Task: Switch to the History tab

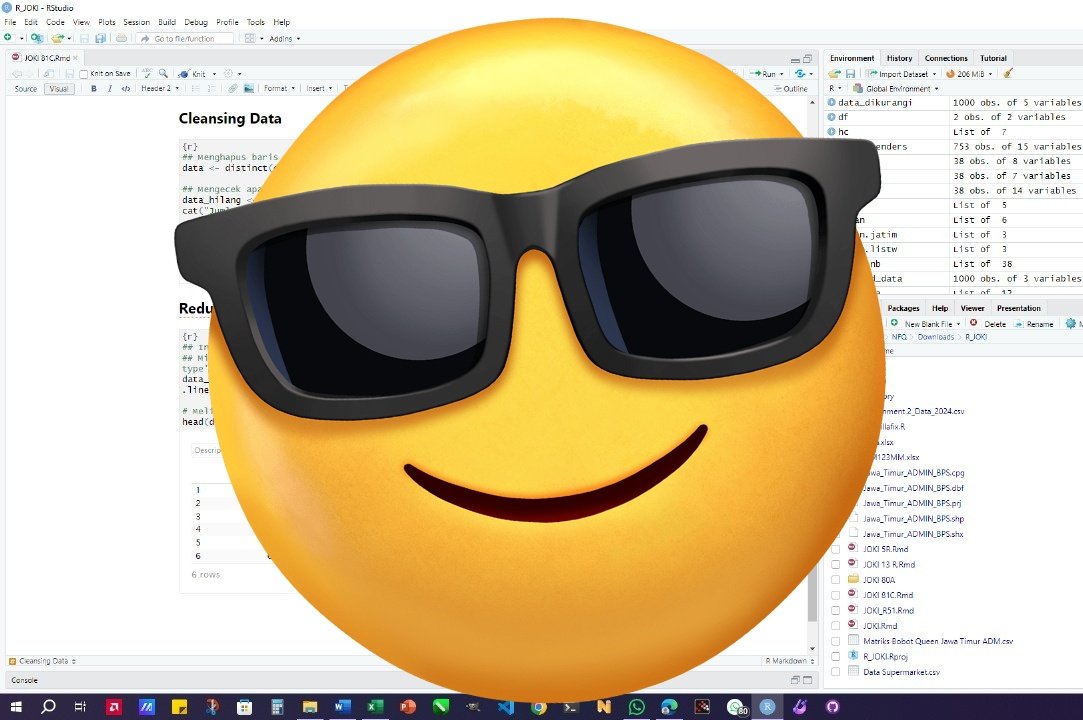Action: (899, 58)
